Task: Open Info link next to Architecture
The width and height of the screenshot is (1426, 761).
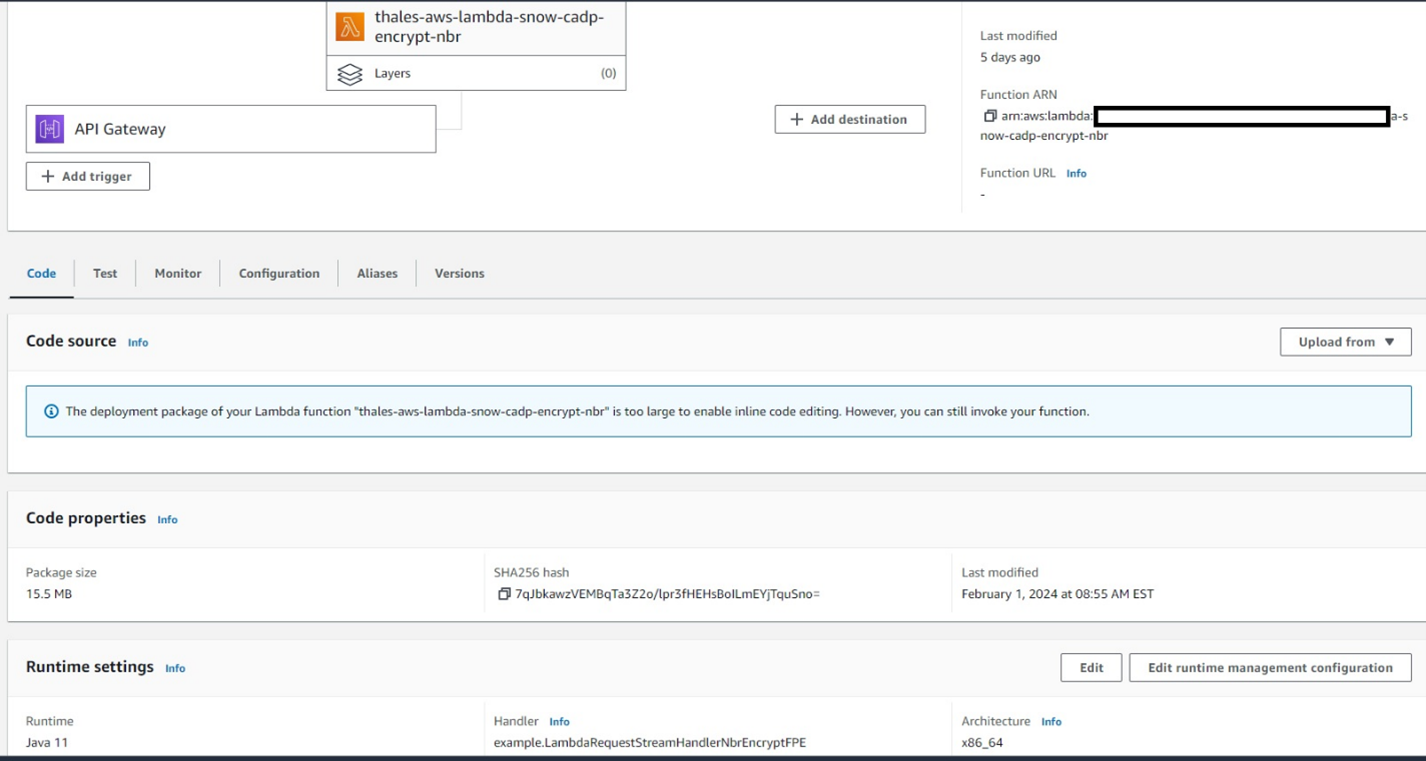Action: (1051, 722)
